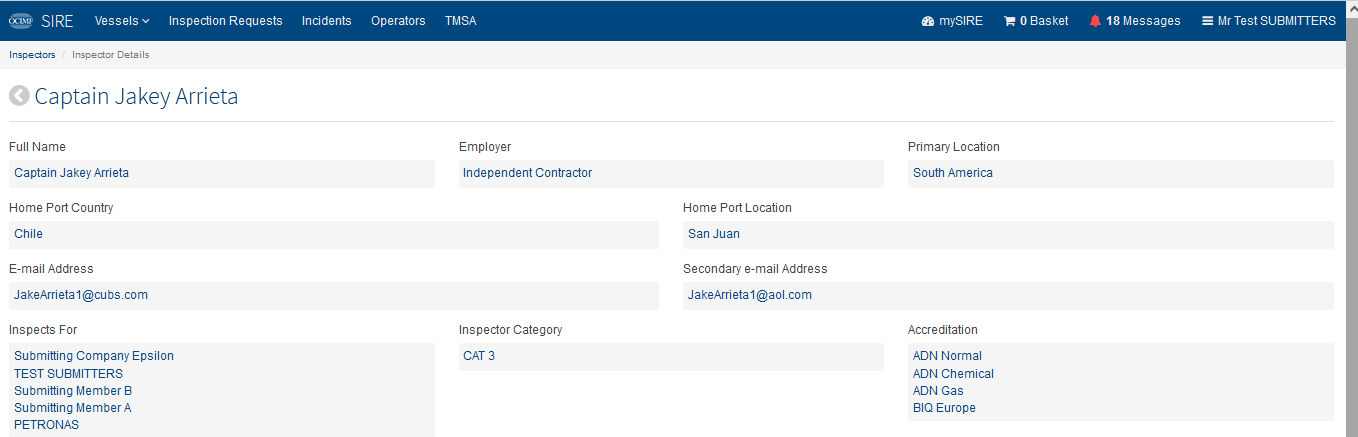View the 18 Messages link

click(x=1135, y=21)
